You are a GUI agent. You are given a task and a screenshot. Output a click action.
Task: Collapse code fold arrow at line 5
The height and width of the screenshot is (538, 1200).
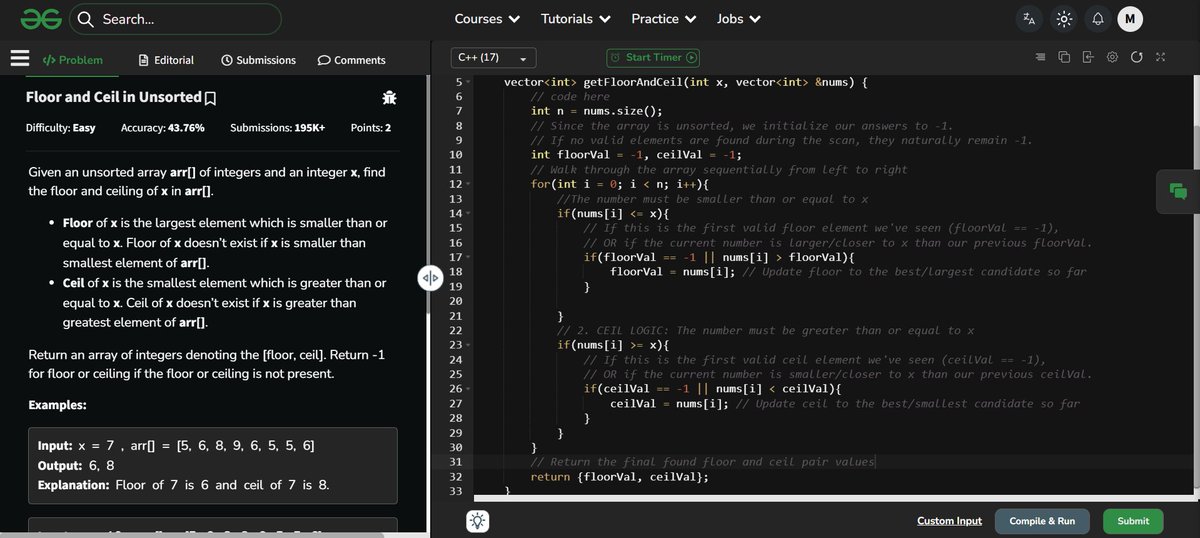(468, 82)
